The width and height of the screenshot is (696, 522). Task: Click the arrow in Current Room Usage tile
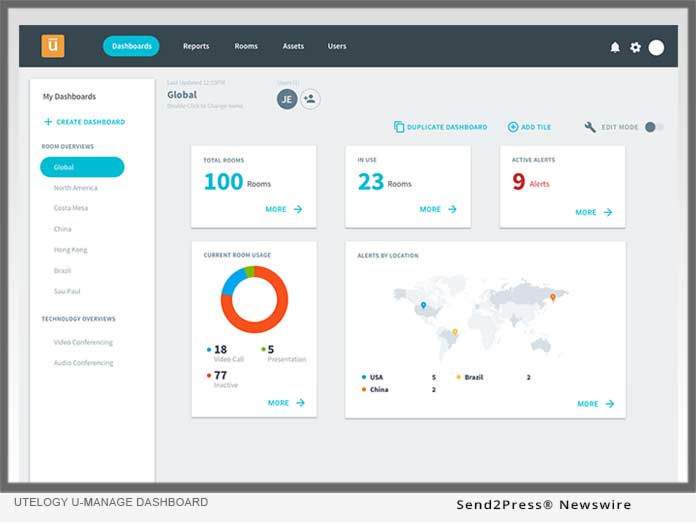pyautogui.click(x=301, y=403)
